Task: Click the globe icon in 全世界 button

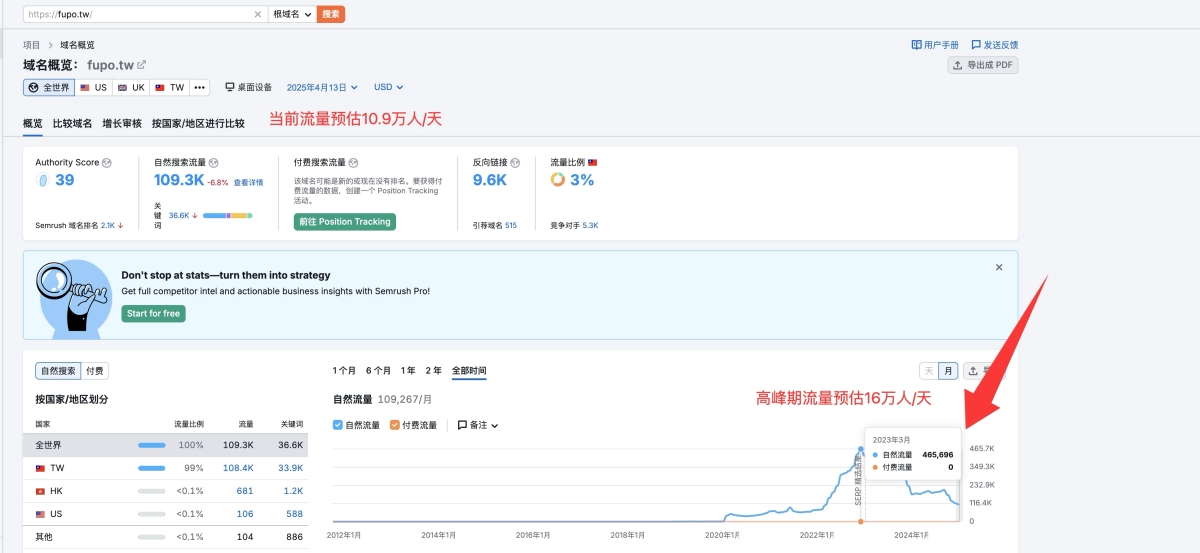Action: pyautogui.click(x=33, y=87)
